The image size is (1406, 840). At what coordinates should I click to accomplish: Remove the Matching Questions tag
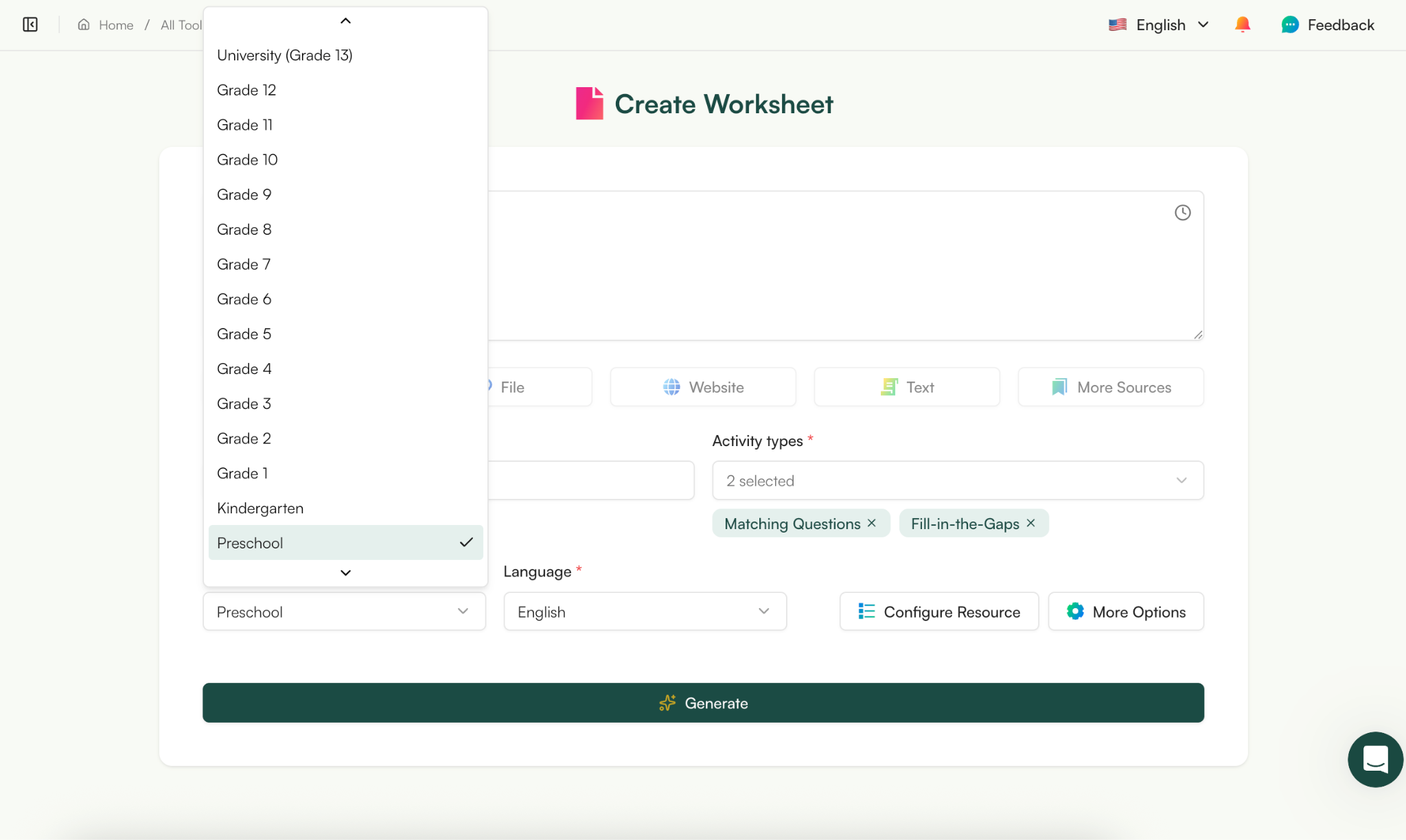click(872, 523)
